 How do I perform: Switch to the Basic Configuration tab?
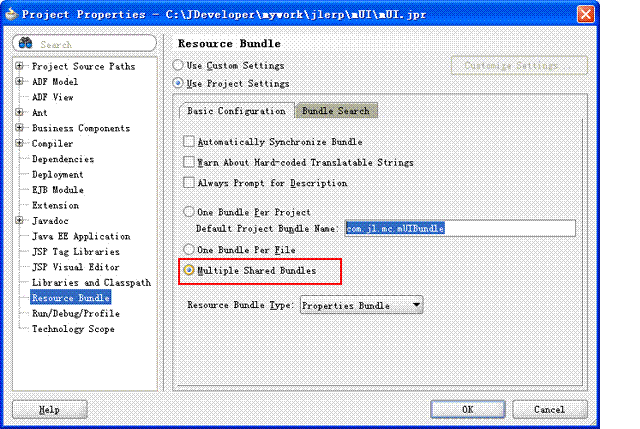tap(236, 111)
